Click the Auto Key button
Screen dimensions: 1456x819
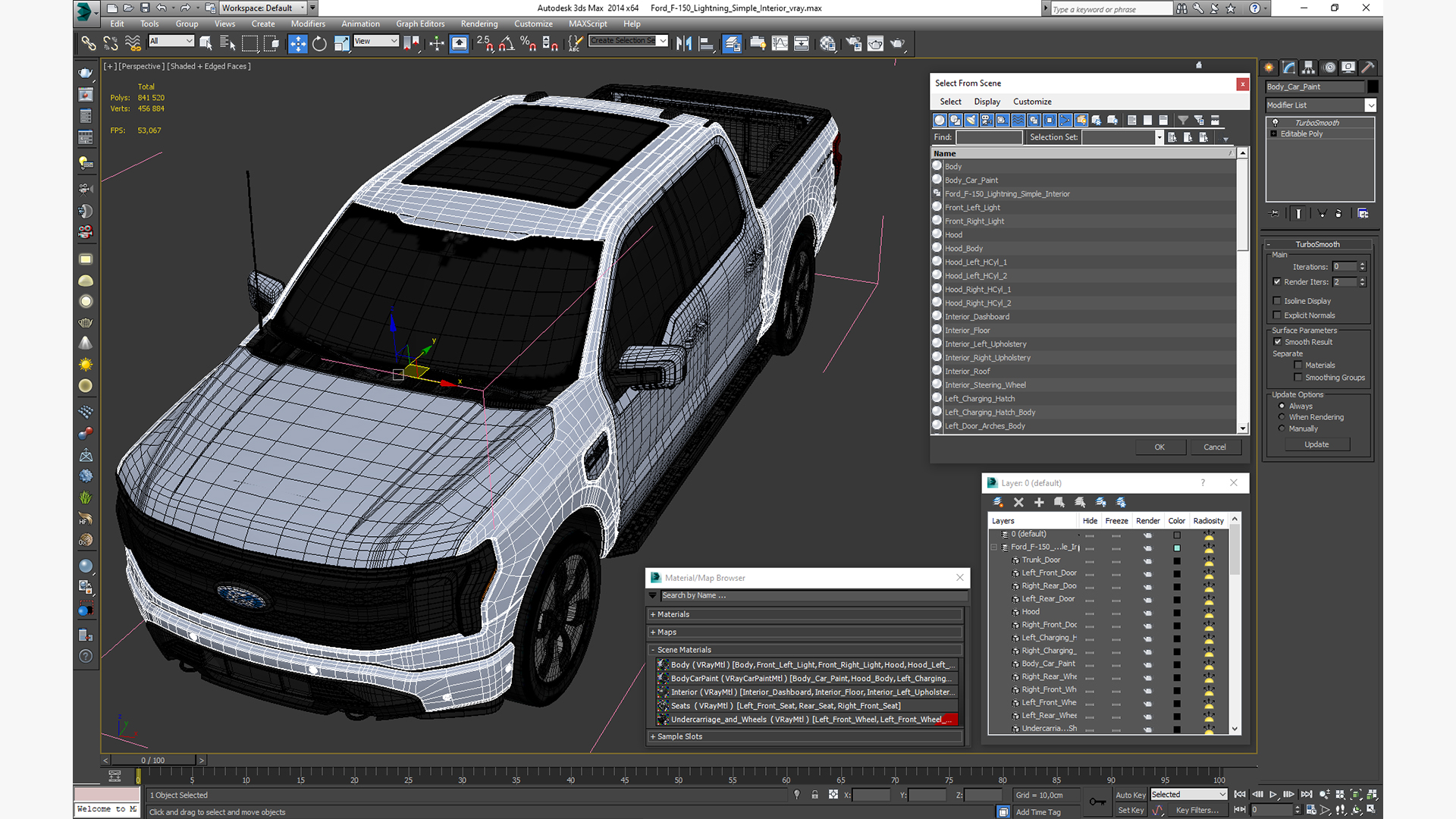click(1130, 795)
